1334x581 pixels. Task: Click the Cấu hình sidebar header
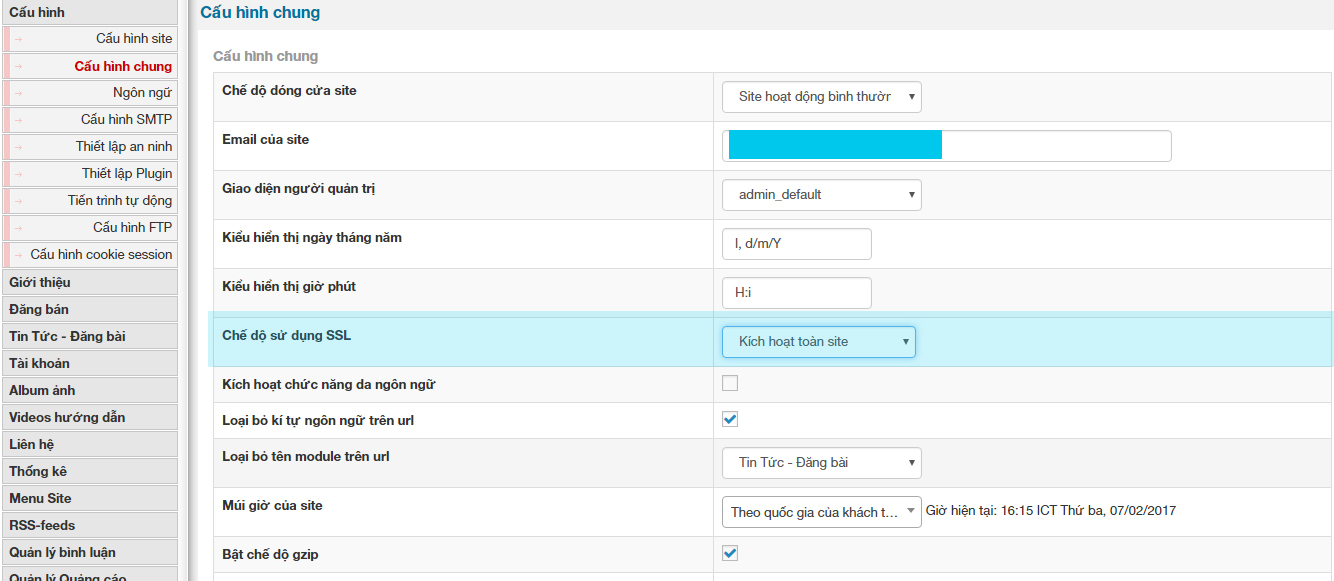click(x=89, y=12)
